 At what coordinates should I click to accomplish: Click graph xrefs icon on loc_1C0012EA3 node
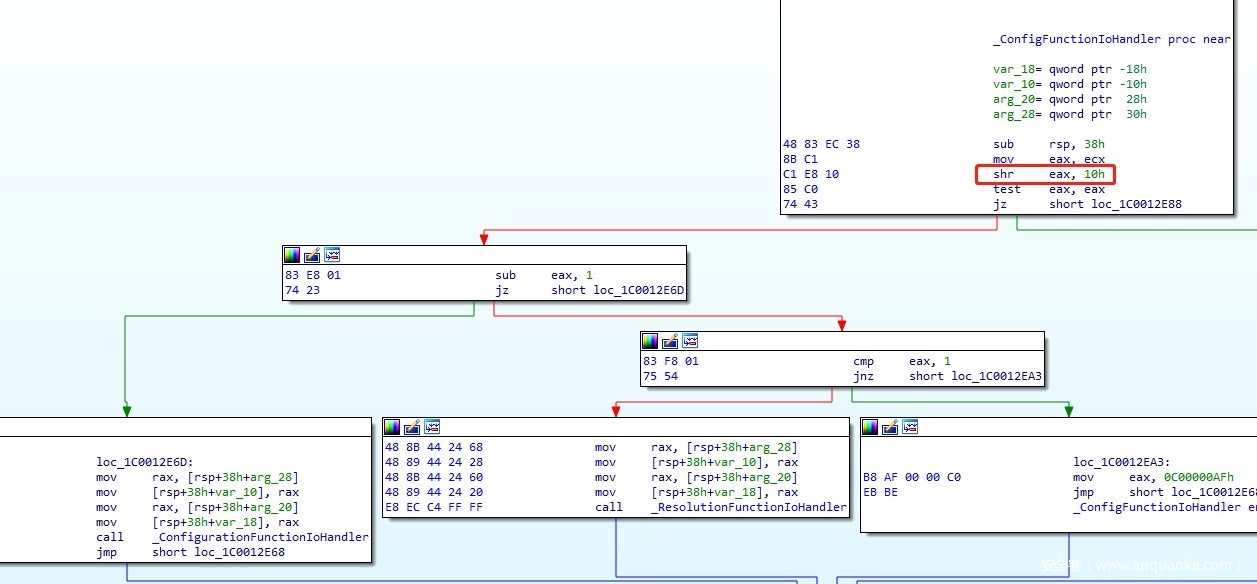pos(910,427)
